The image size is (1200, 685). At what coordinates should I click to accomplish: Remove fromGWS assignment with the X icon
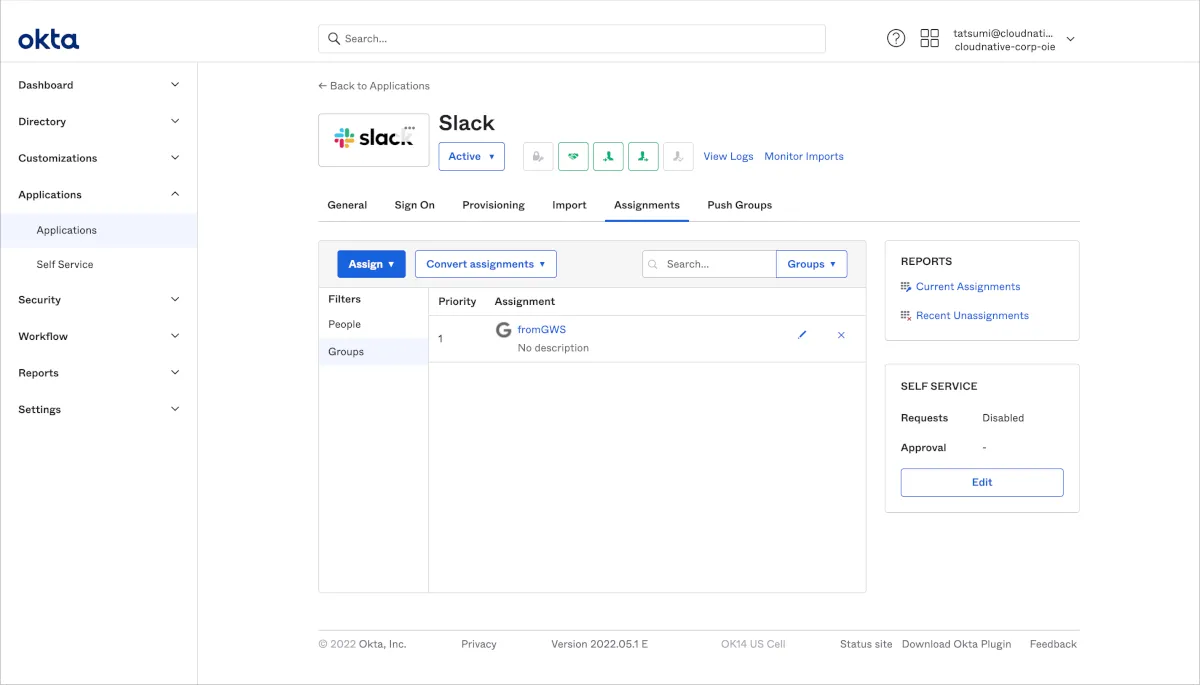tap(841, 335)
